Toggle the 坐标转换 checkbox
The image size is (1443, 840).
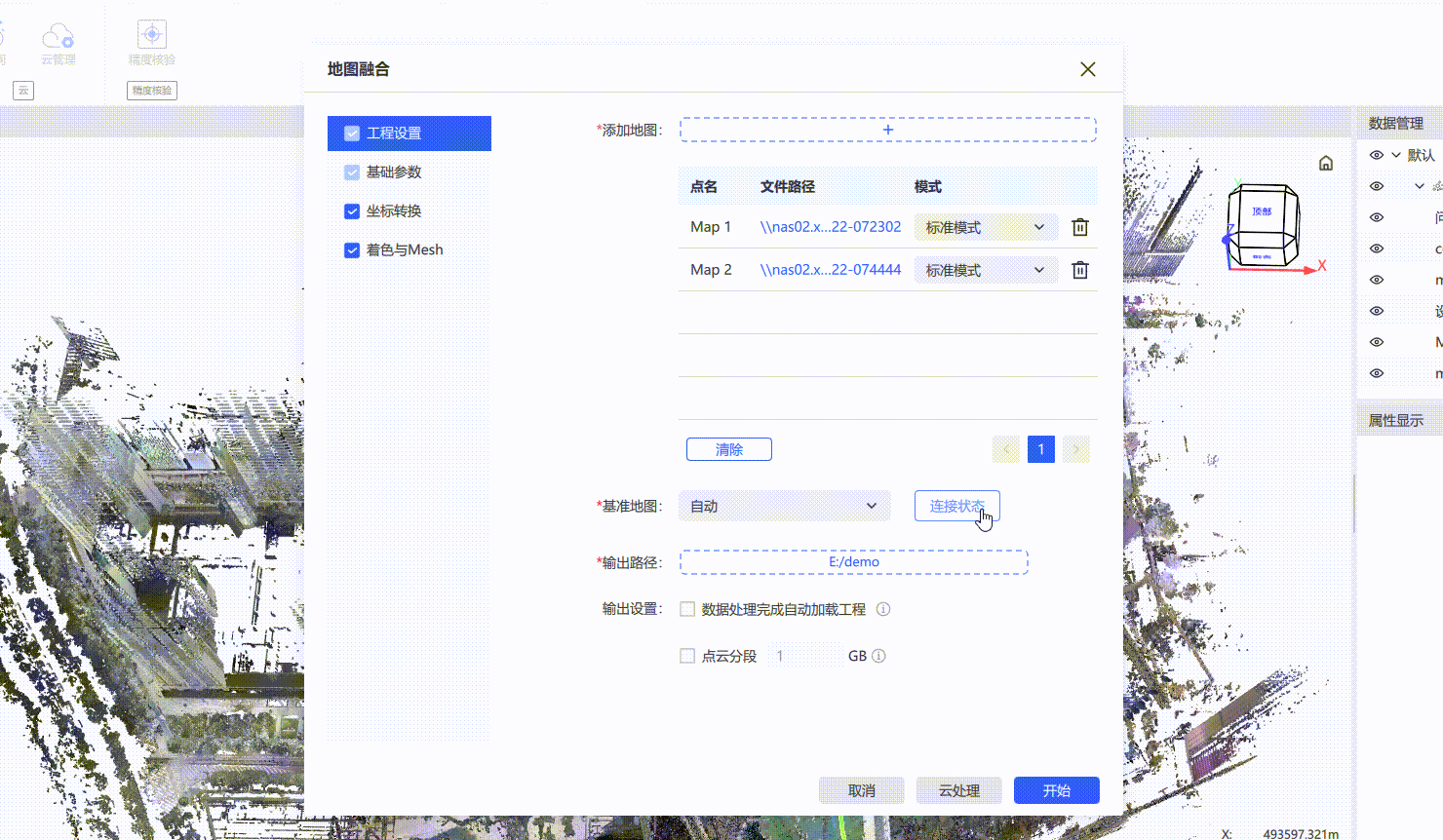click(352, 211)
